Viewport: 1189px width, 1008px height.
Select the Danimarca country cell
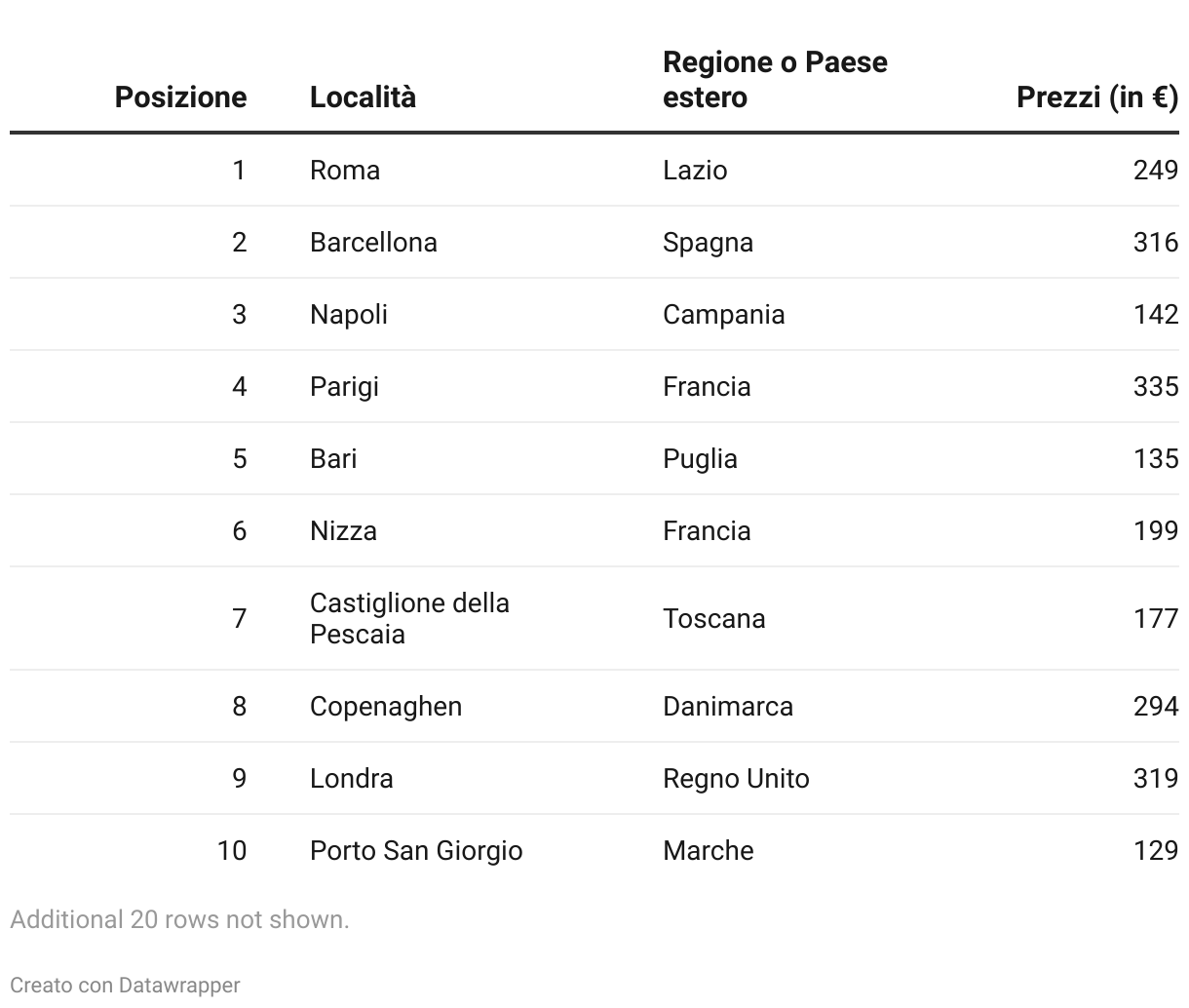coord(728,707)
